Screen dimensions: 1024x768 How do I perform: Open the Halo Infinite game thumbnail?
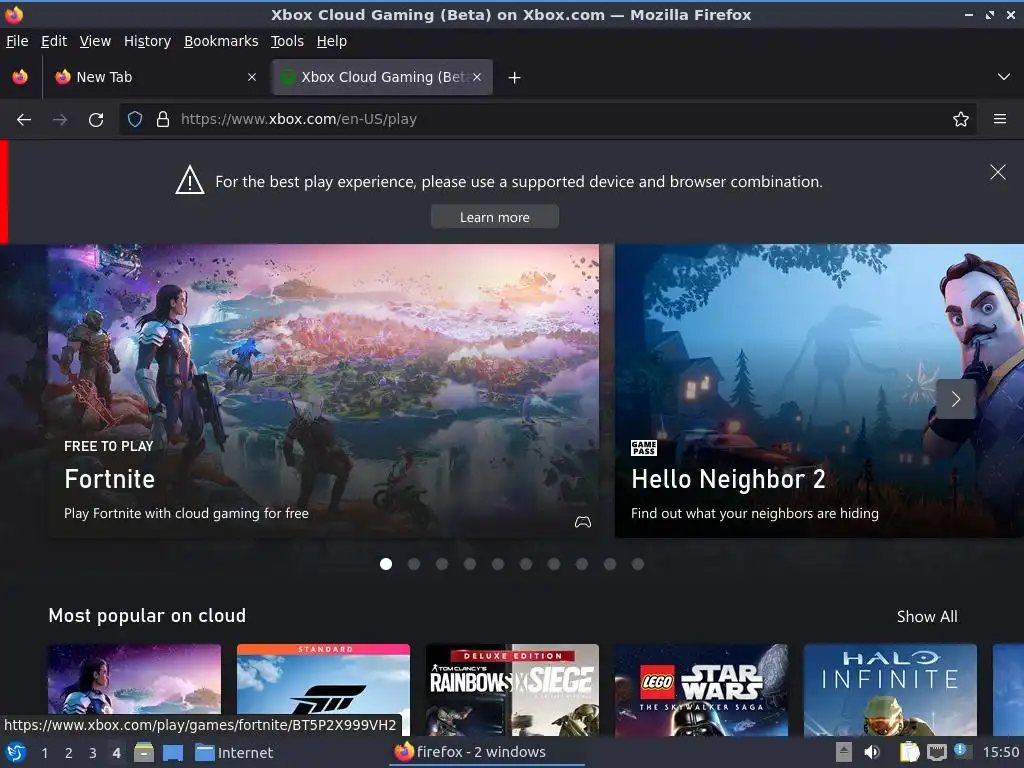point(890,690)
